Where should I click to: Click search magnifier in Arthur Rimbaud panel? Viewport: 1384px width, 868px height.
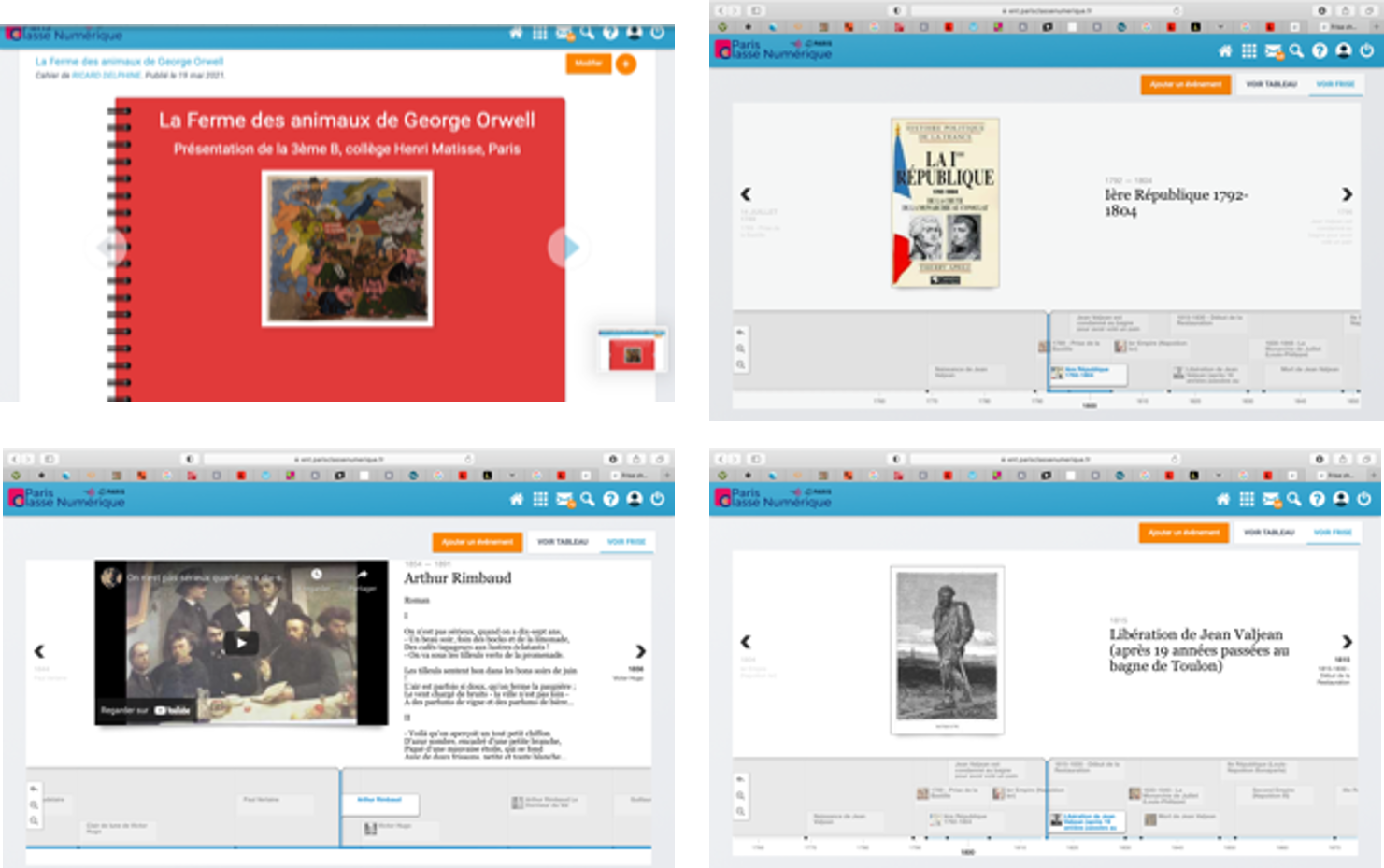(587, 499)
